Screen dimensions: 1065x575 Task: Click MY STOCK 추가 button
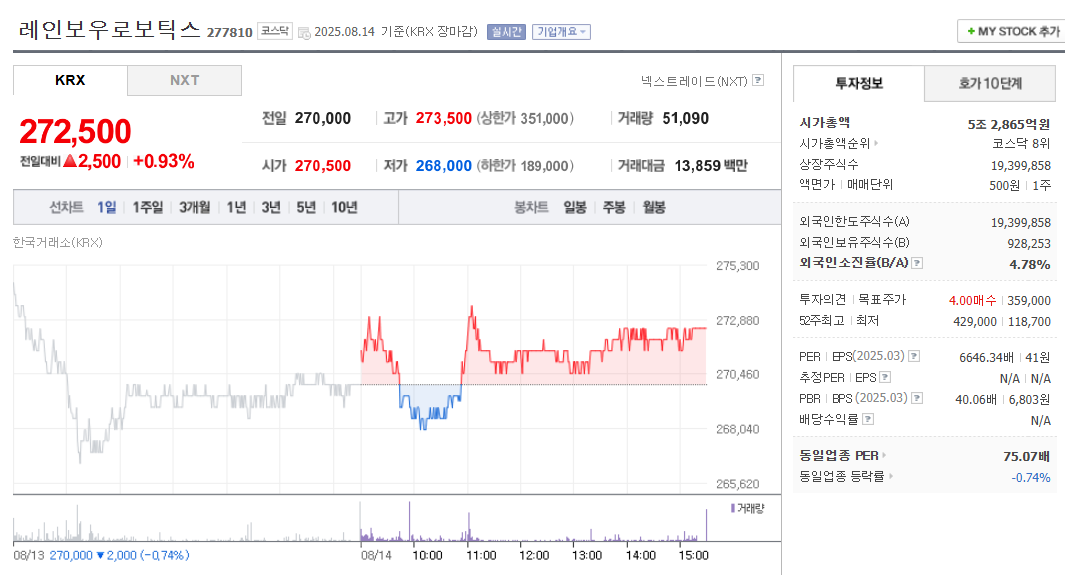pyautogui.click(x=1011, y=31)
